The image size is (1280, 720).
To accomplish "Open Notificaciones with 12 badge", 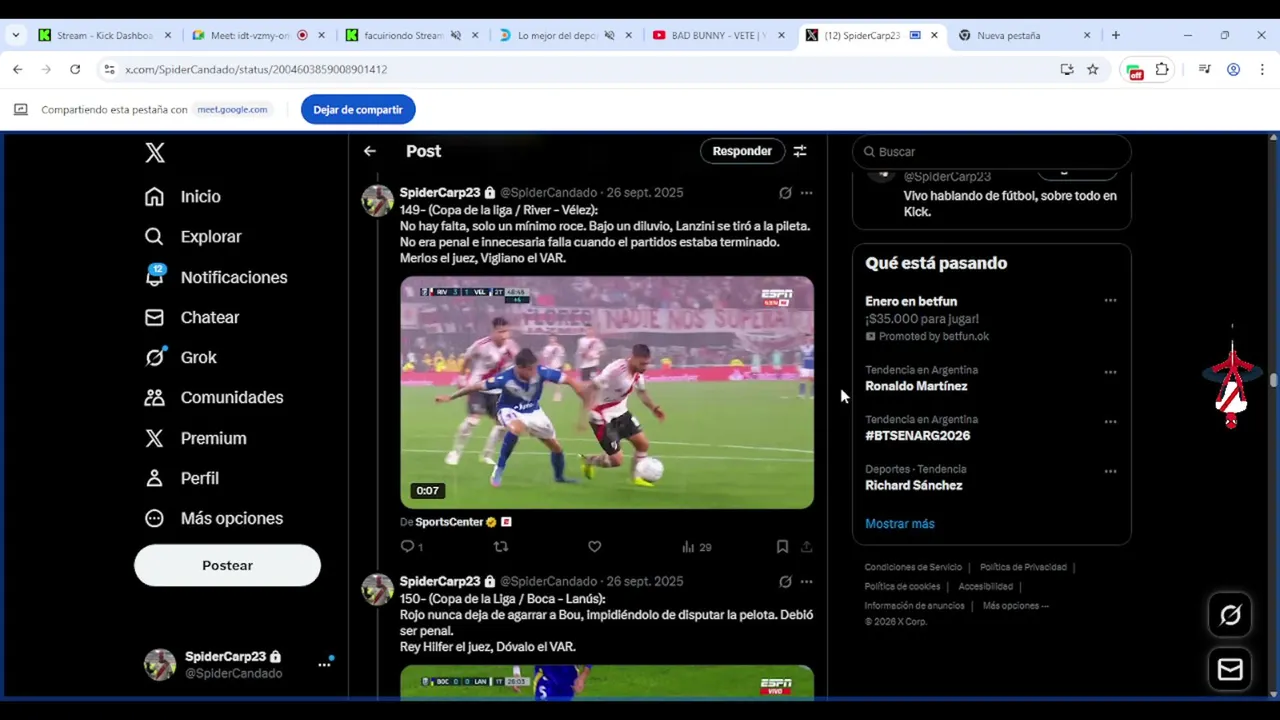I will coord(215,277).
